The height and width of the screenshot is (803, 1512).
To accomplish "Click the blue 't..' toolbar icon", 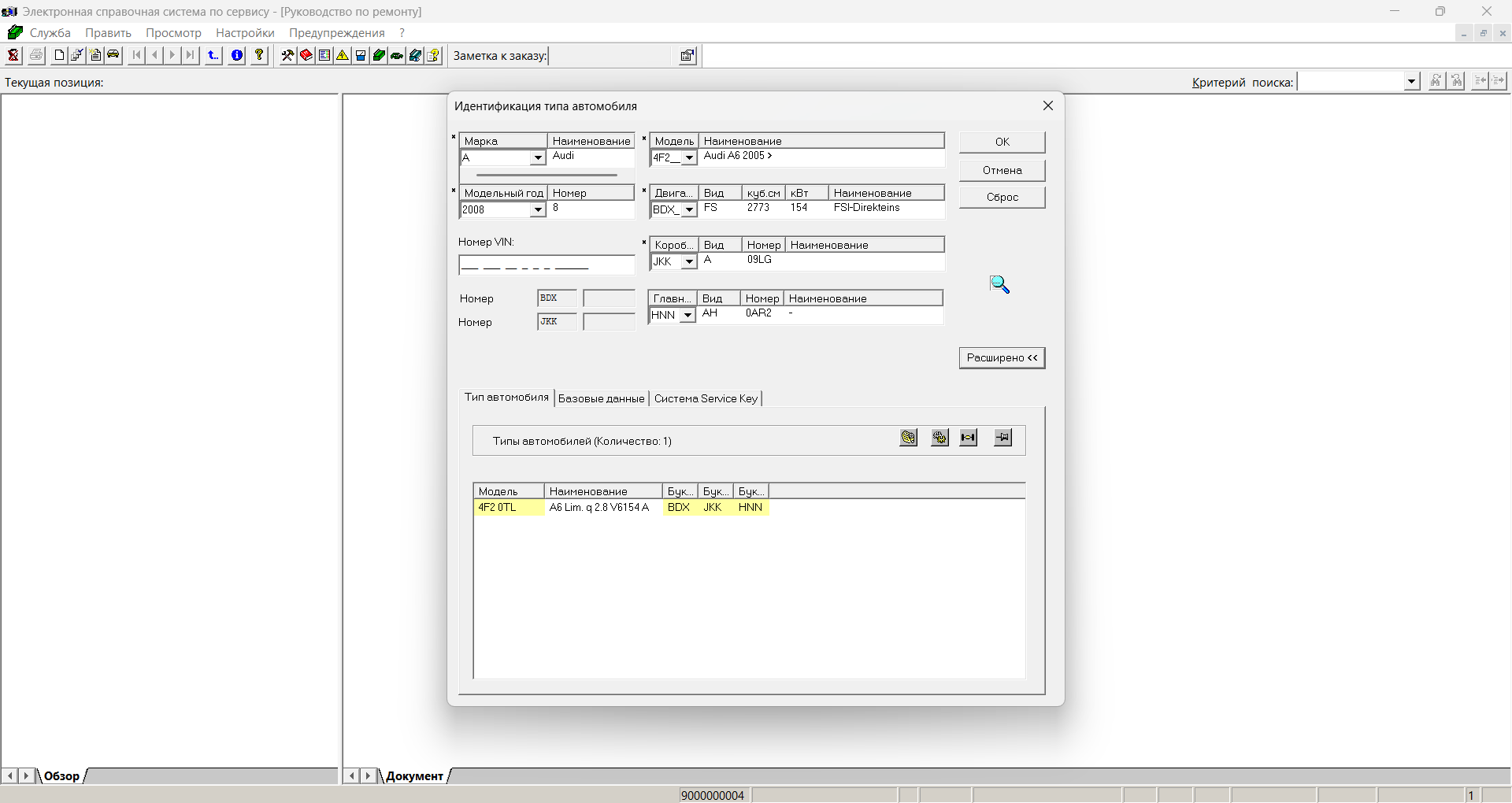I will click(x=213, y=55).
